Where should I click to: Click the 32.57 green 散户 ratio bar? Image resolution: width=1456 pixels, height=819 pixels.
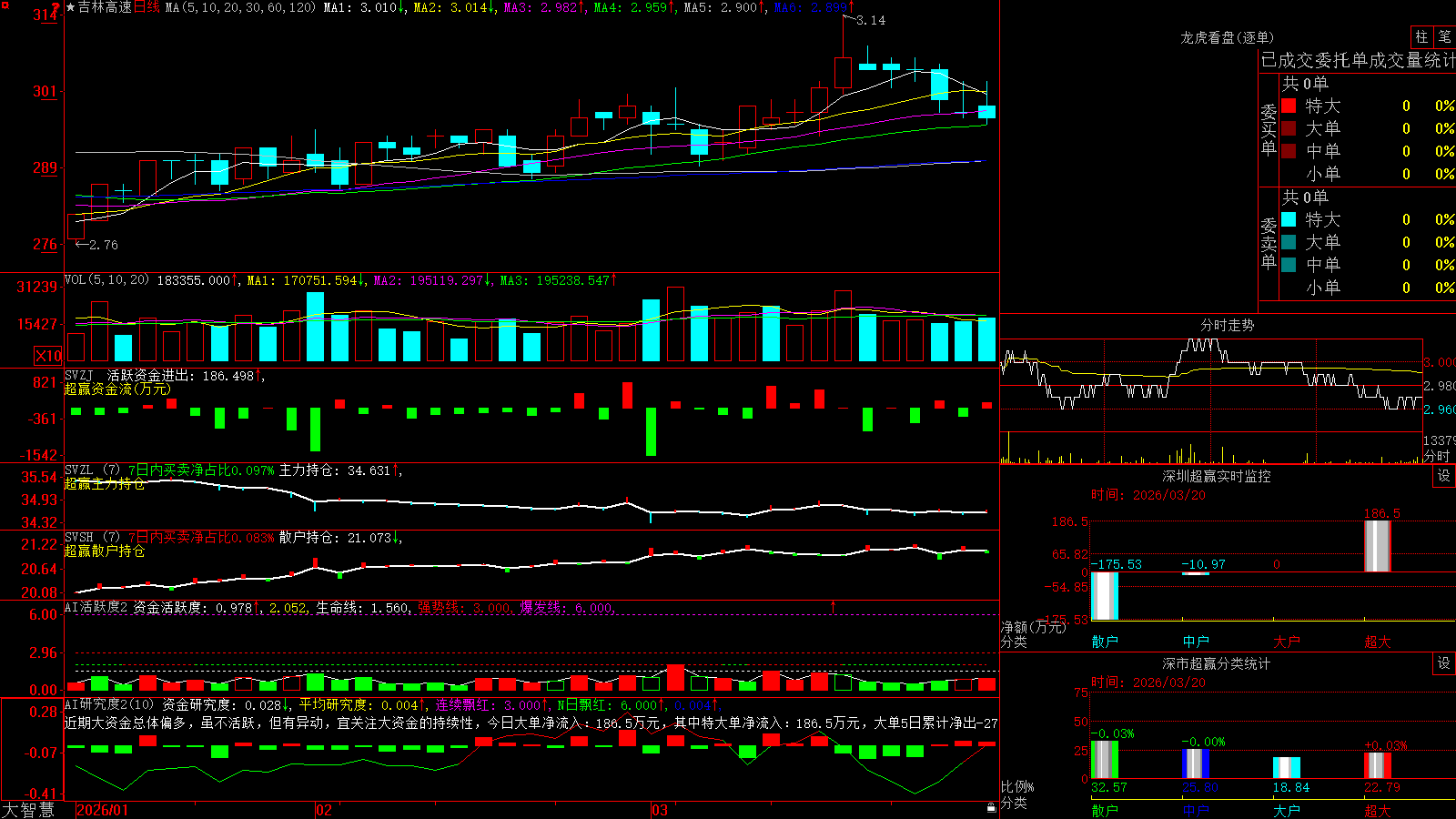tap(1105, 760)
